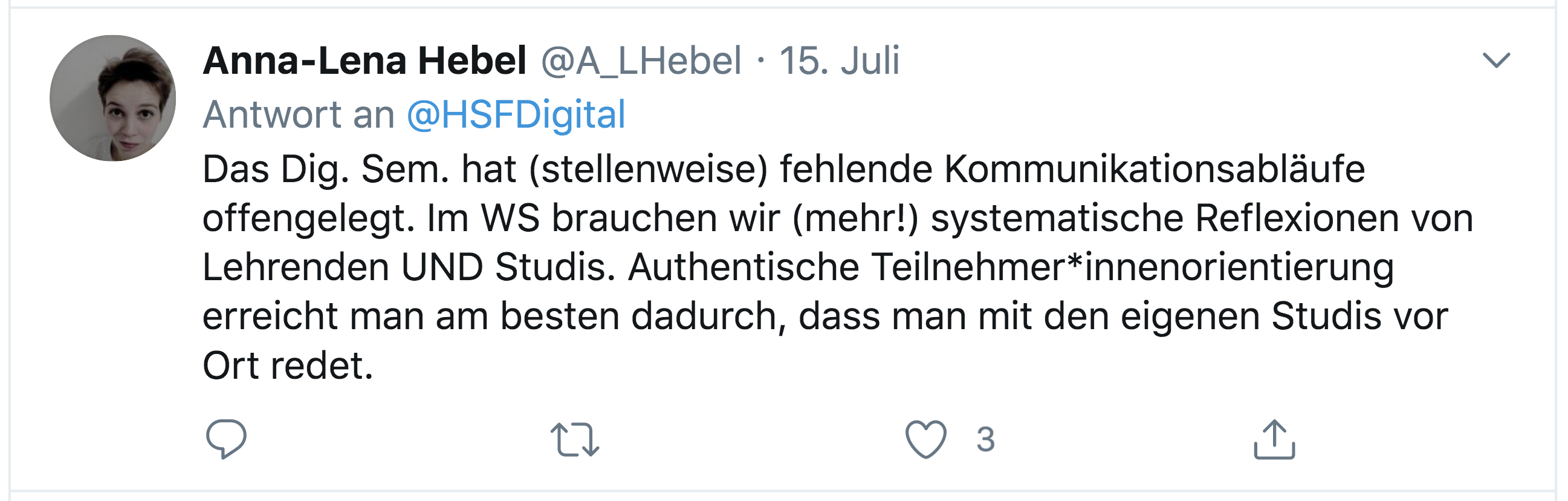Reply to Anna-Lena Hebel's tweet
The width and height of the screenshot is (1568, 501).
click(x=226, y=439)
